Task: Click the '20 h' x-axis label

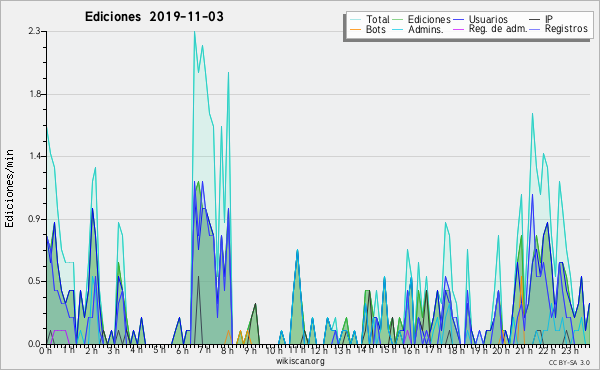Action: (x=501, y=351)
